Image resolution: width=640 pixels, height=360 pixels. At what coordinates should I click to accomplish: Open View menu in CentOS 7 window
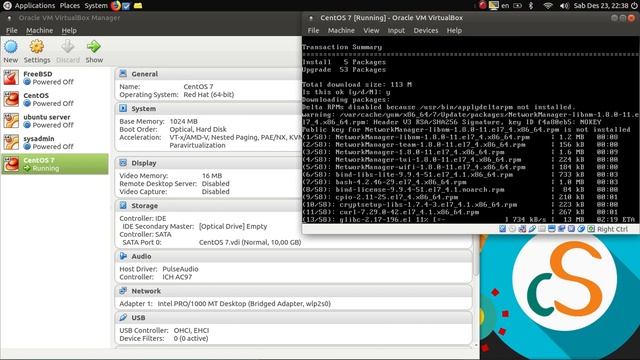click(371, 30)
